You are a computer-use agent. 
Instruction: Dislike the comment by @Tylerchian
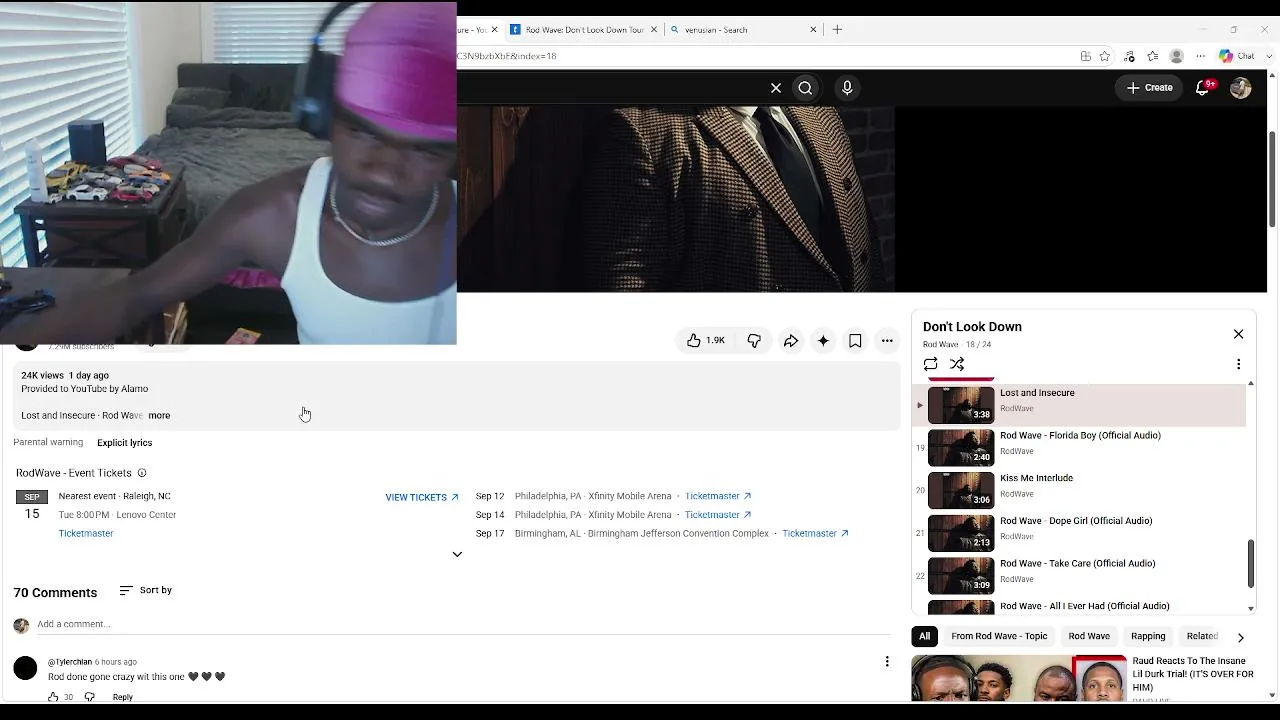tap(89, 697)
